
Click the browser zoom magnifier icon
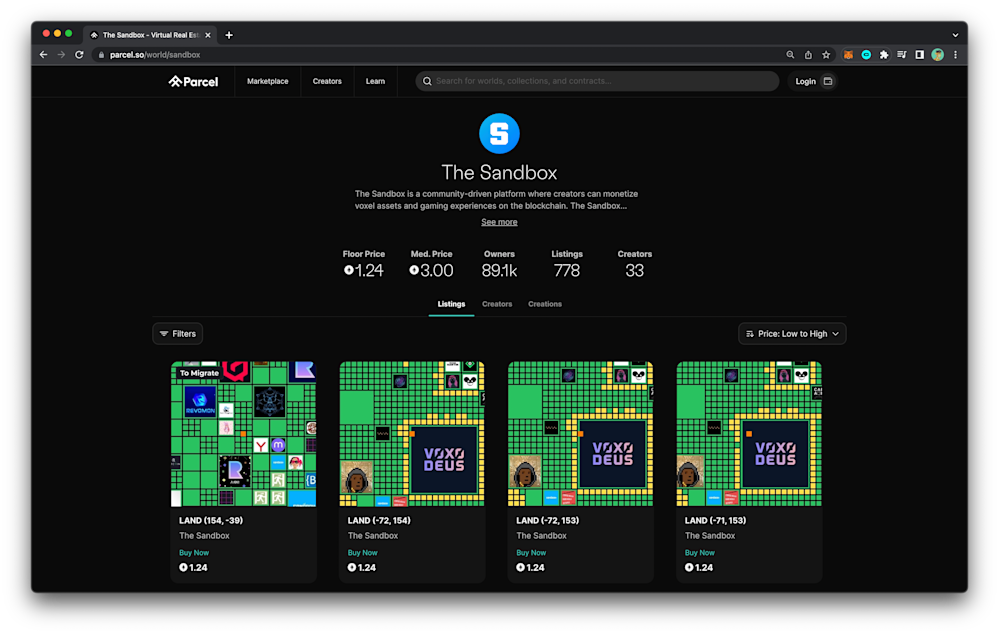(x=790, y=55)
